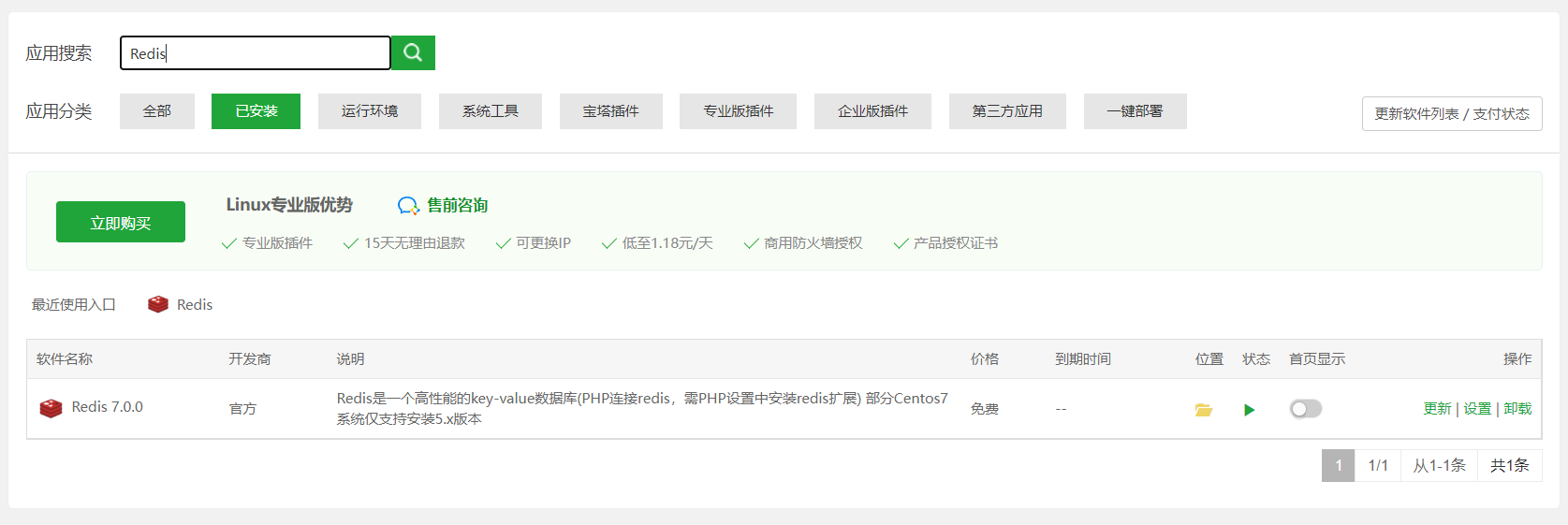Image resolution: width=1568 pixels, height=525 pixels.
Task: Open the 企业版插件 category
Action: tap(872, 111)
